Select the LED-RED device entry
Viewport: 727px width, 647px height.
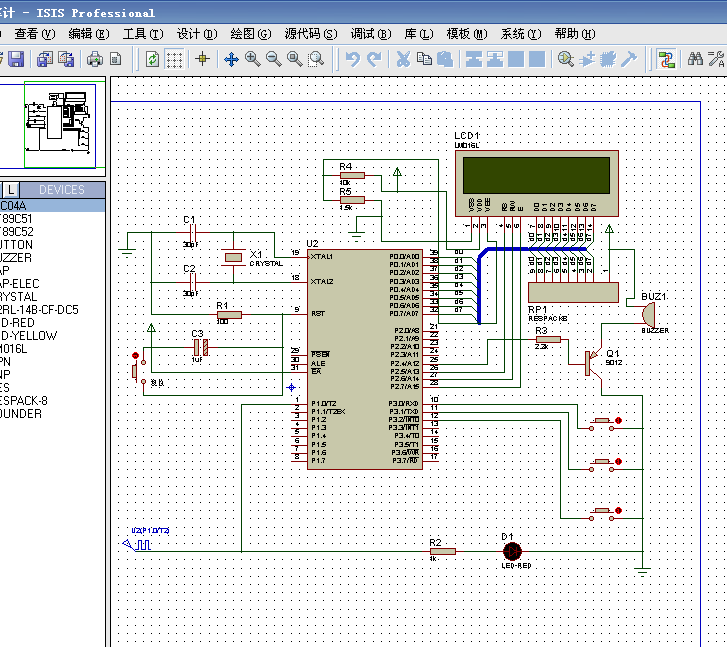point(52,322)
